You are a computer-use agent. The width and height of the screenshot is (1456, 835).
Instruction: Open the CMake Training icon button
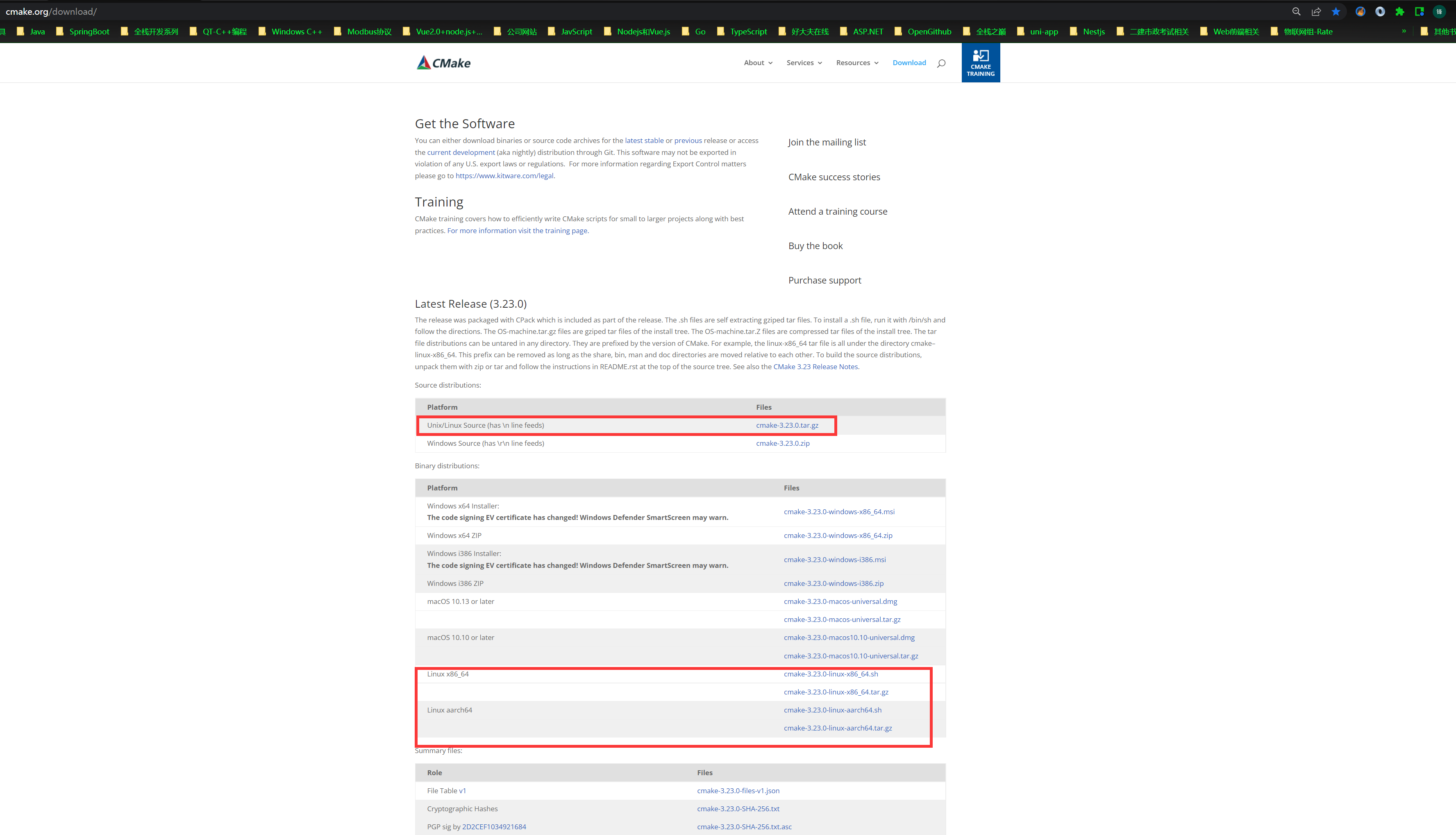pos(981,63)
